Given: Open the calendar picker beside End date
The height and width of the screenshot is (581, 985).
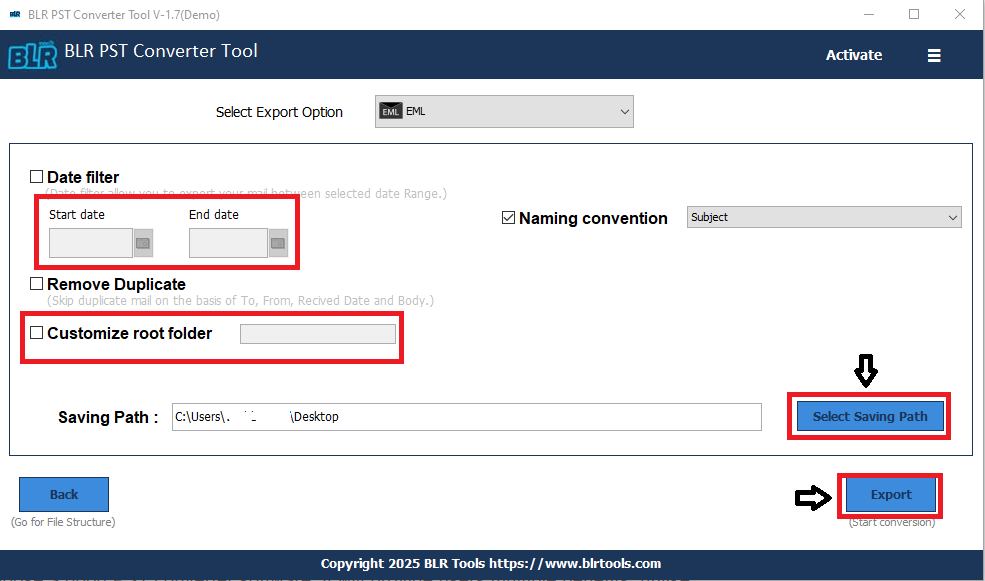Looking at the screenshot, I should click(x=276, y=242).
